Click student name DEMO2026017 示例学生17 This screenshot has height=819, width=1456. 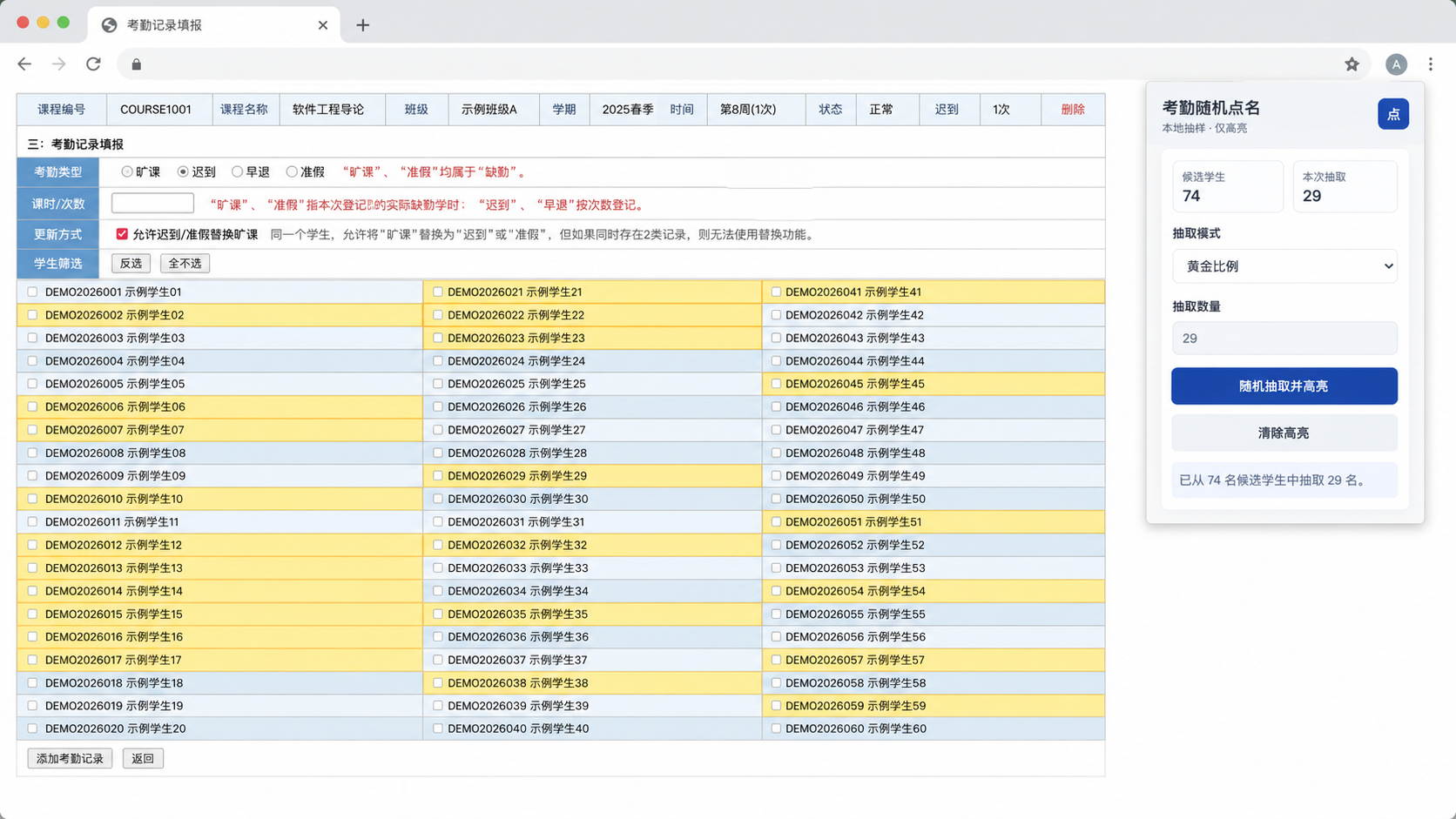(113, 660)
